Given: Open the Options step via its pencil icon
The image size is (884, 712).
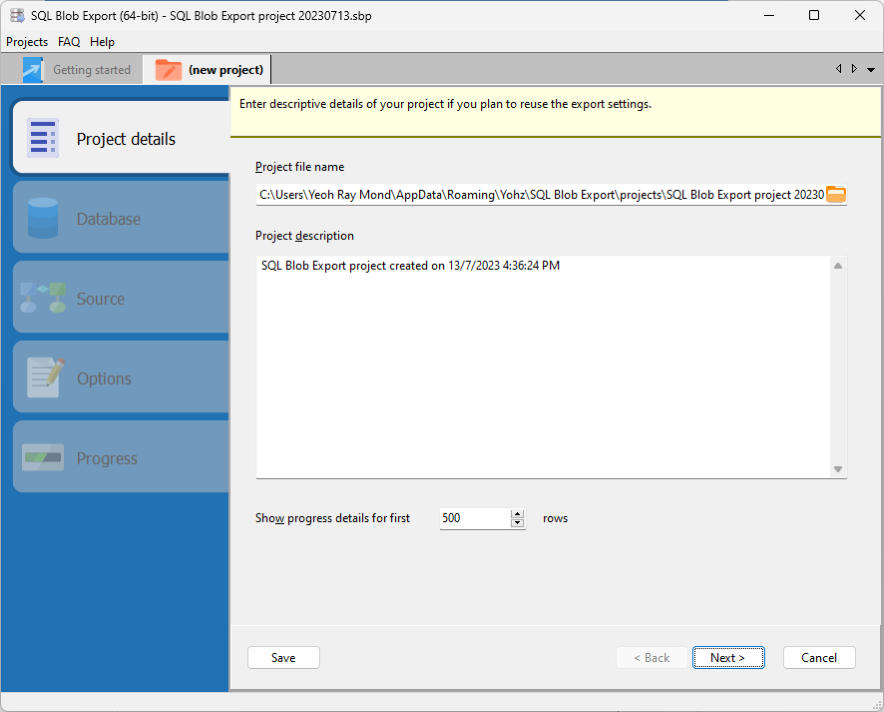Looking at the screenshot, I should (43, 377).
